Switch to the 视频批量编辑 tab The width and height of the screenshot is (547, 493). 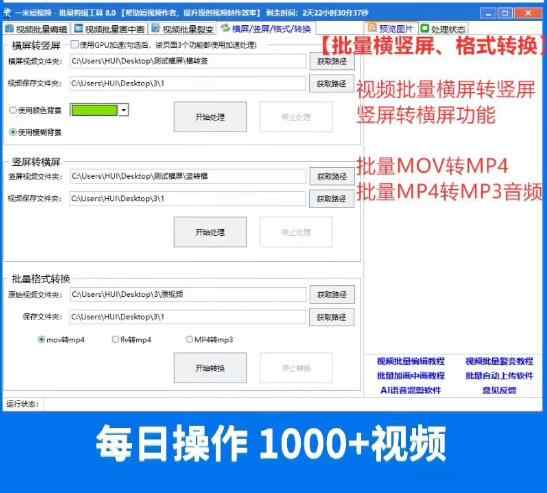point(37,29)
